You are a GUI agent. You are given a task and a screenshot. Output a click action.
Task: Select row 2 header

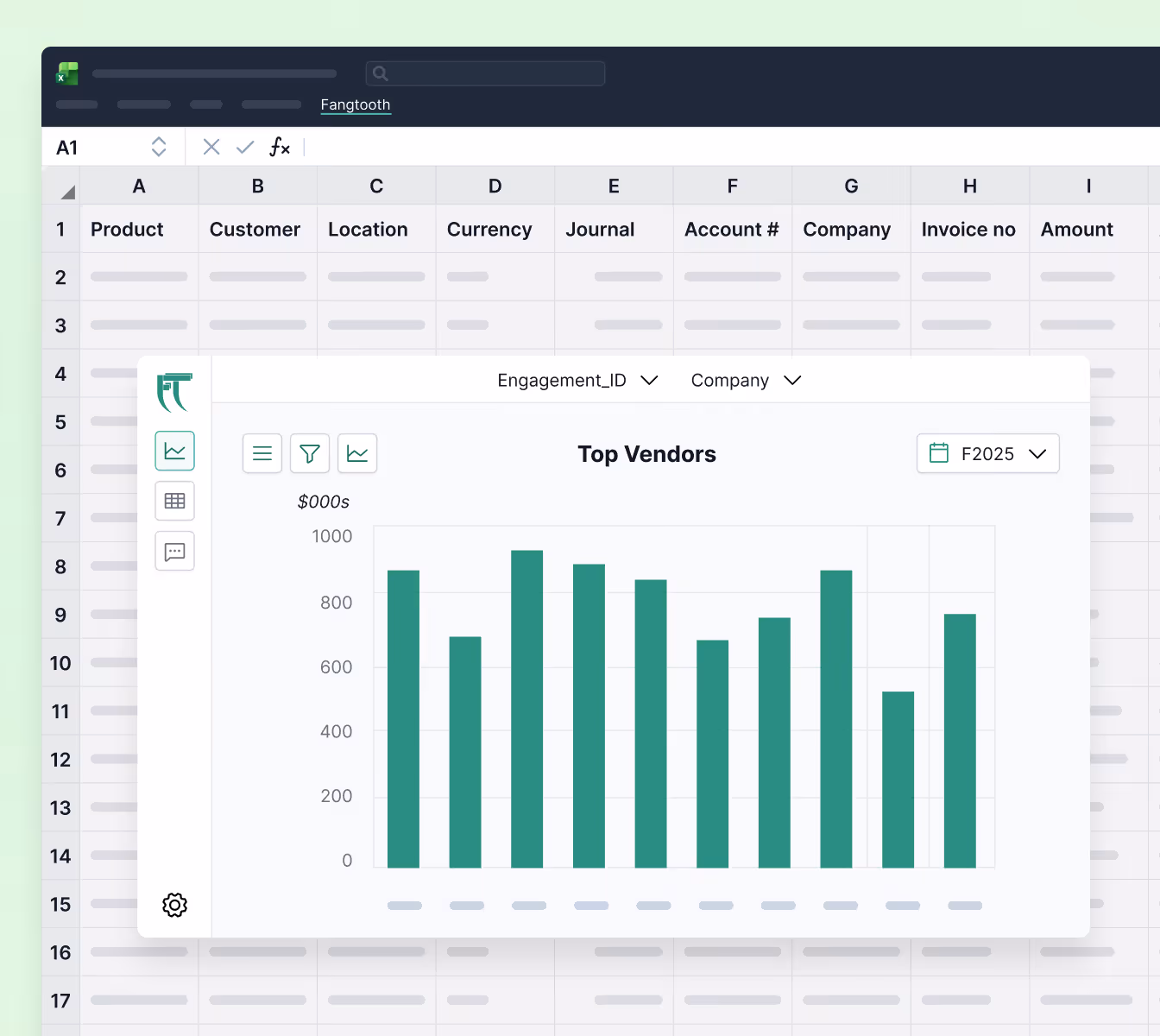tap(60, 277)
